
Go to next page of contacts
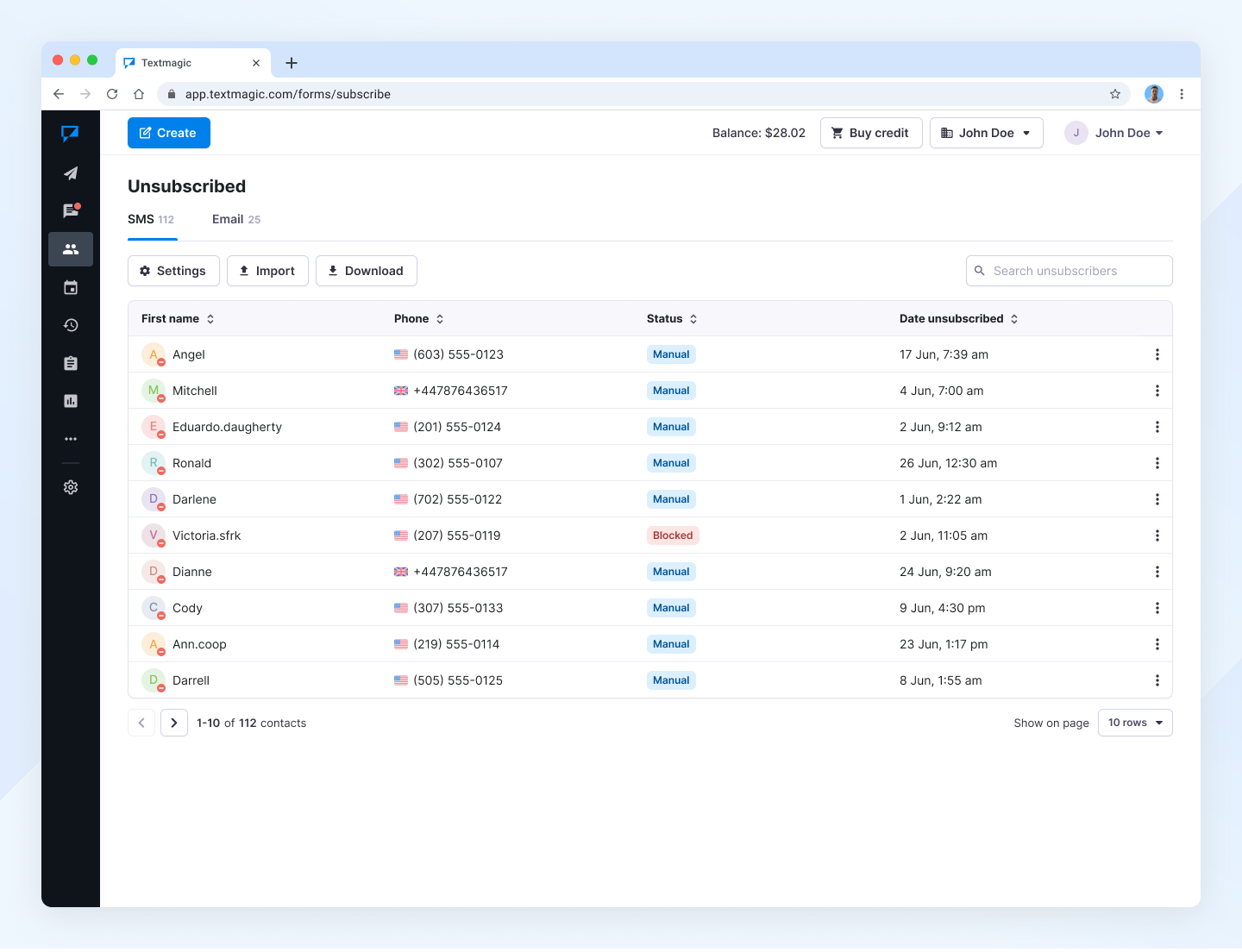(174, 723)
